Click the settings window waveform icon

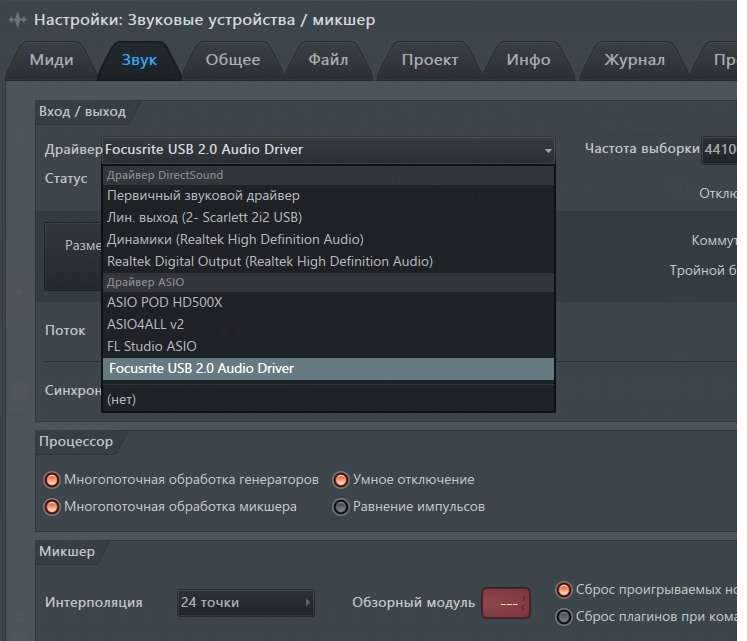click(17, 20)
